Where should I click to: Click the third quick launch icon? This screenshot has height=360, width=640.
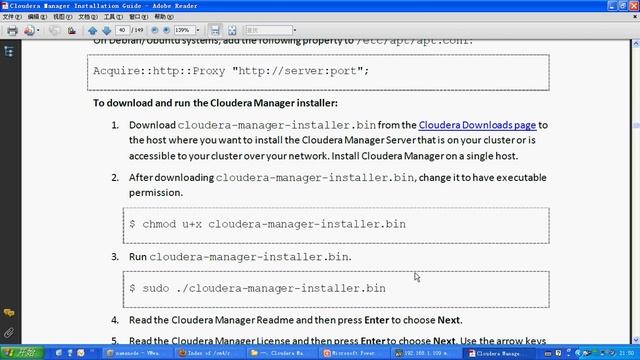tap(81, 353)
